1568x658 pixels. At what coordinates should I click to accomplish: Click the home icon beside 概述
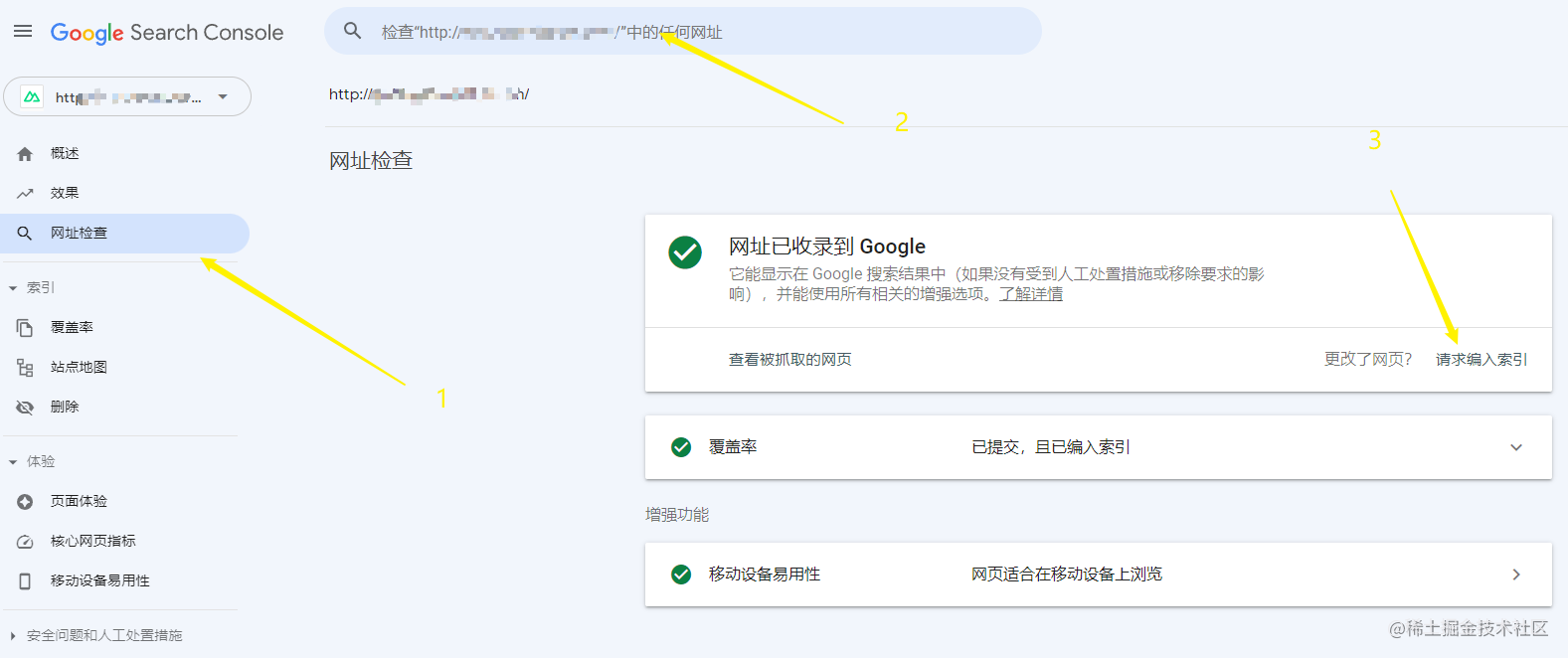(25, 154)
